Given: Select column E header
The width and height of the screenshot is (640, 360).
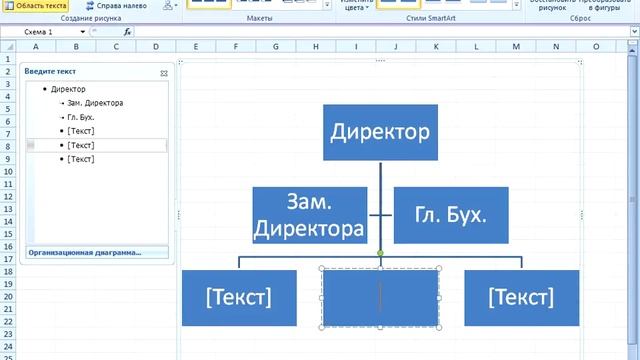Looking at the screenshot, I should coord(196,47).
